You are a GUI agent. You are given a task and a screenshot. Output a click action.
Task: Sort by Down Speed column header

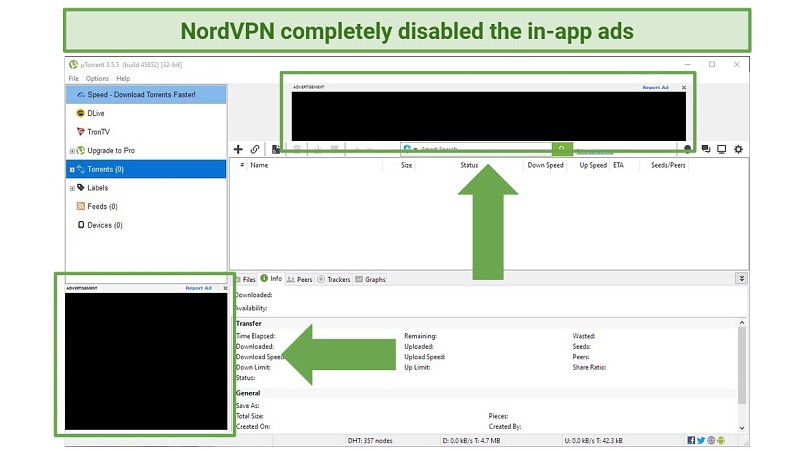tap(545, 165)
